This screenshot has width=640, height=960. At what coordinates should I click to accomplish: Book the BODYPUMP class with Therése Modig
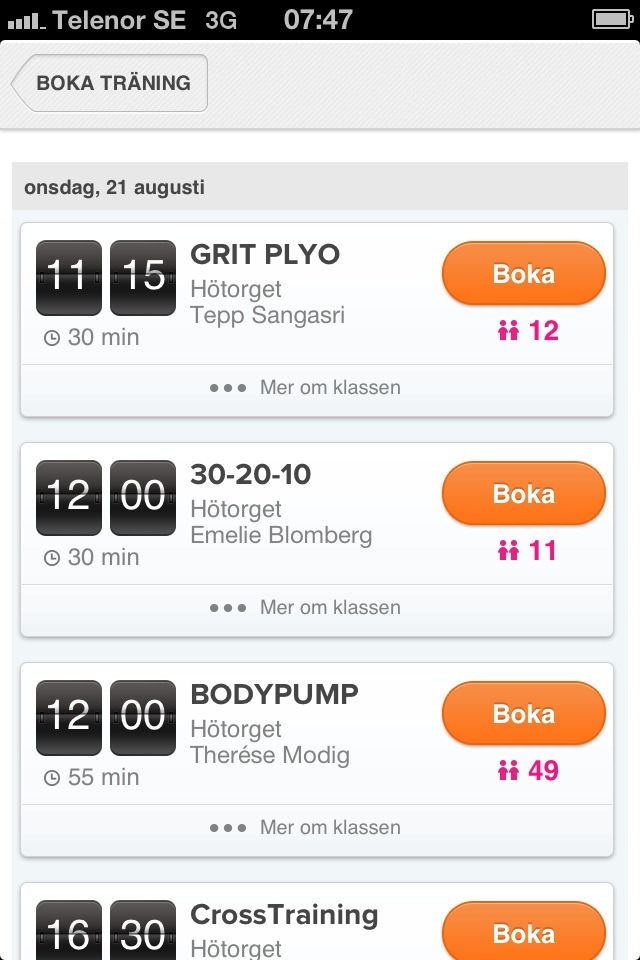[x=524, y=714]
